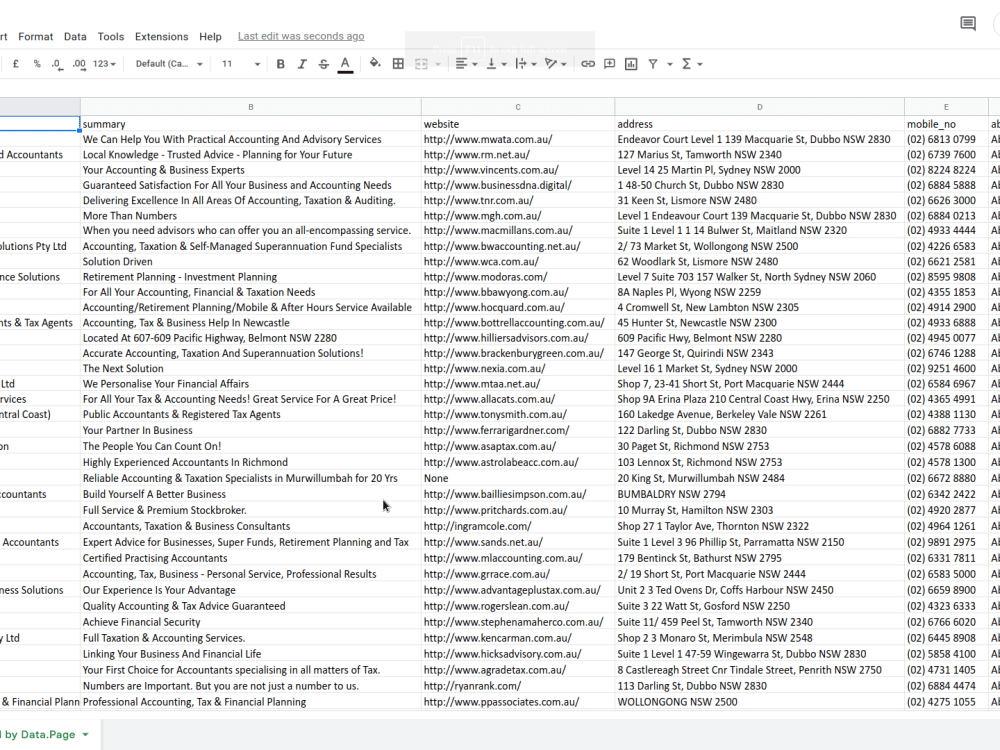The width and height of the screenshot is (1000, 750).
Task: Open the Extensions menu
Action: point(161,36)
